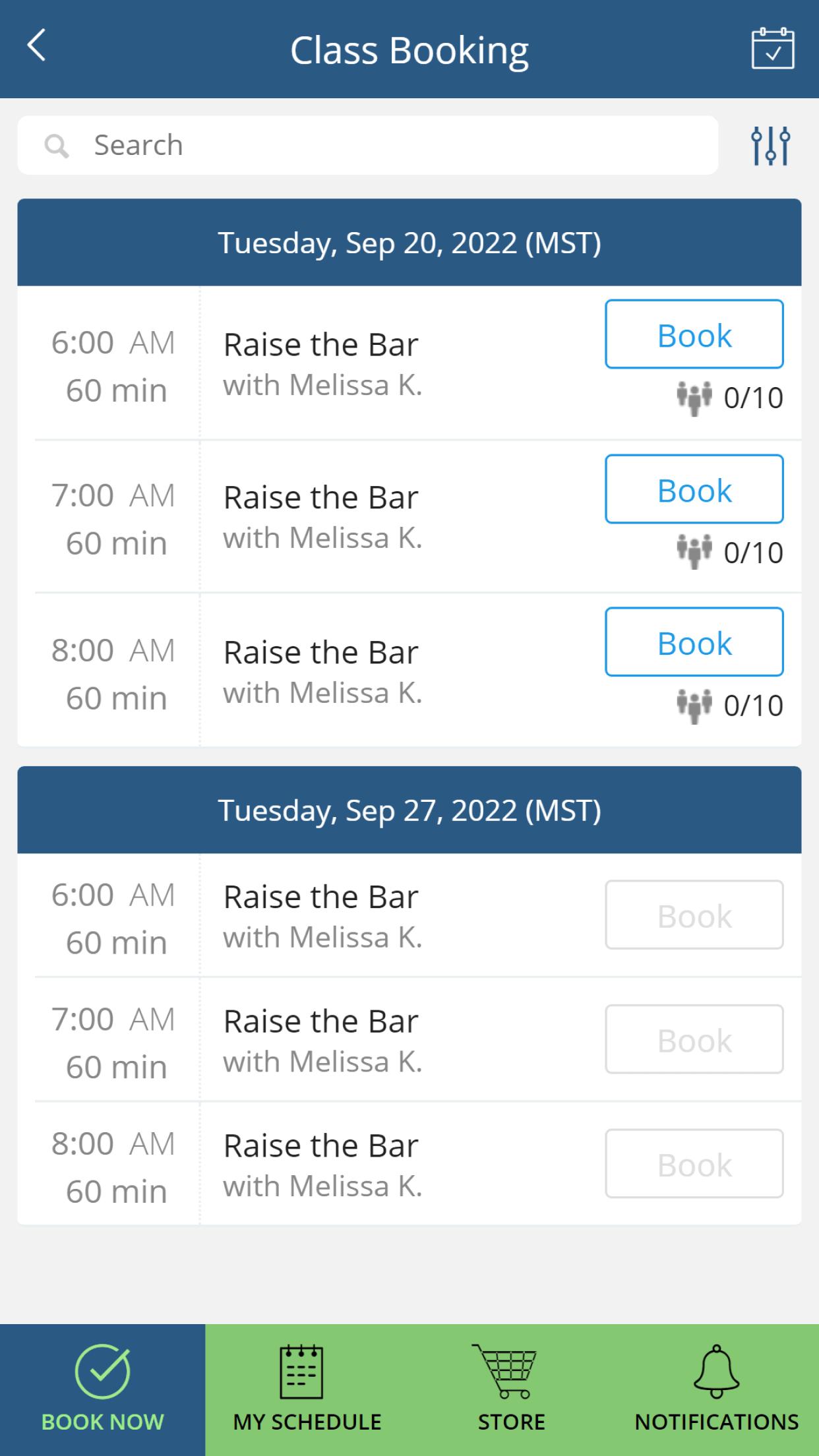Tap the search magnifier icon
Image resolution: width=819 pixels, height=1456 pixels.
click(57, 146)
